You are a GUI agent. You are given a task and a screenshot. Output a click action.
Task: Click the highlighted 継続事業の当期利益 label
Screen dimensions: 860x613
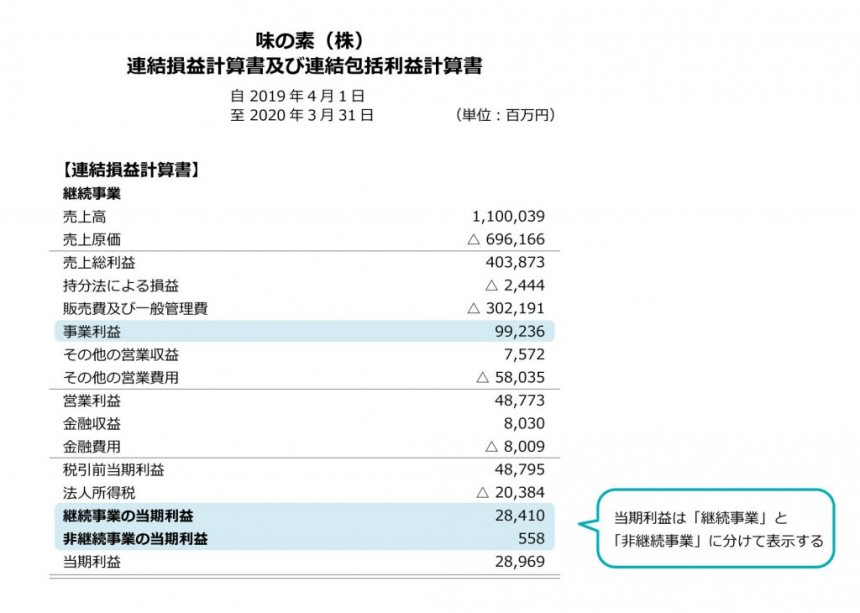(x=128, y=516)
